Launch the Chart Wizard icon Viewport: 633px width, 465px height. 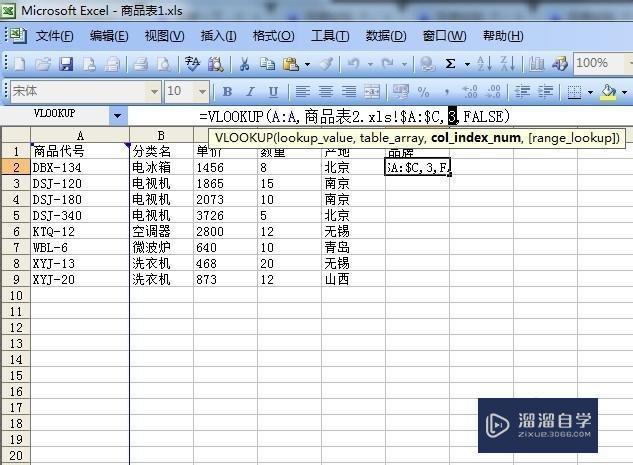click(536, 64)
